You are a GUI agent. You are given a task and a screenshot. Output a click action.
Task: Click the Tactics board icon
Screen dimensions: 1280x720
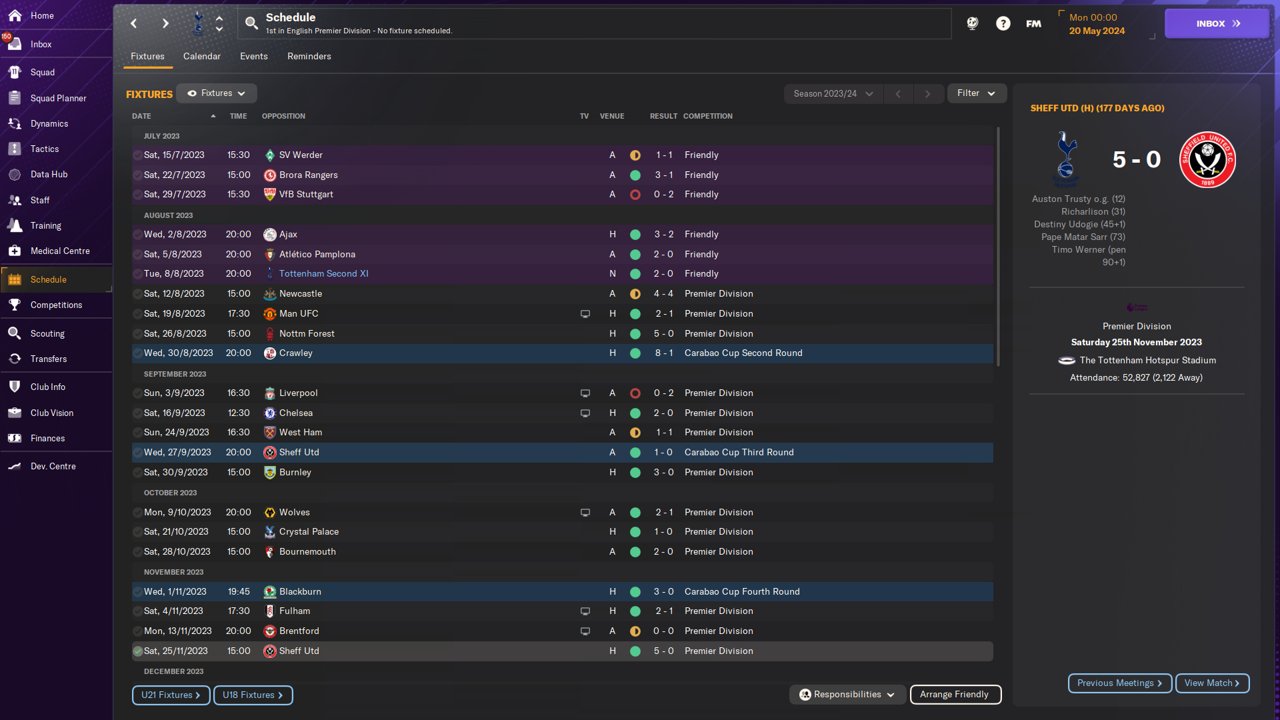pyautogui.click(x=14, y=149)
